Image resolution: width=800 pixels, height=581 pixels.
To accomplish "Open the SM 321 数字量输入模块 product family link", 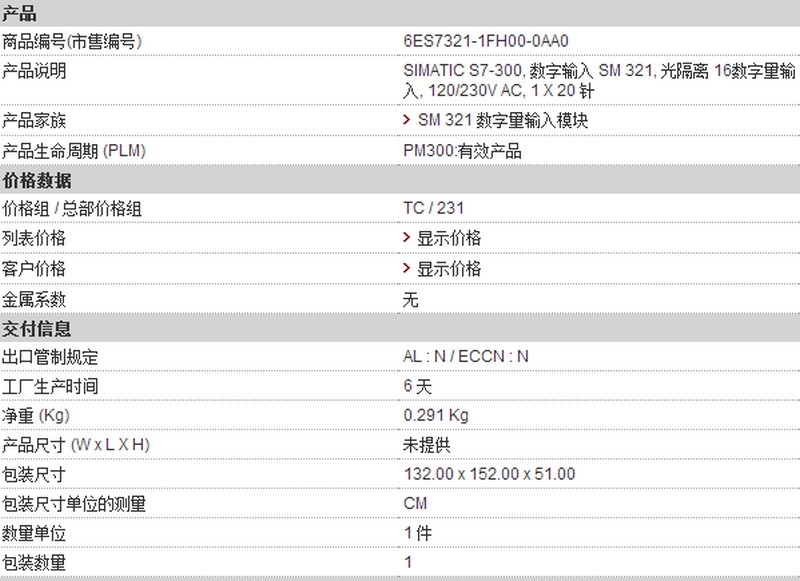I will coord(503,120).
